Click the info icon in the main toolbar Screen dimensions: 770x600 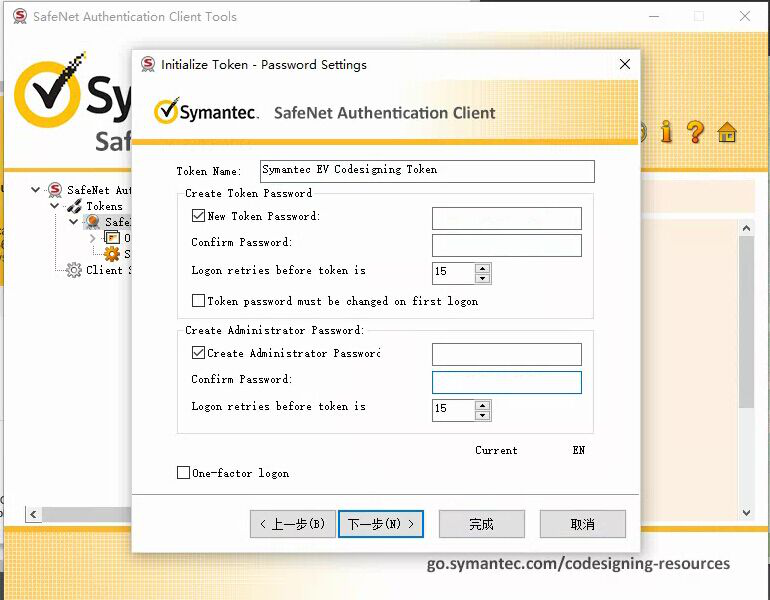(x=666, y=132)
